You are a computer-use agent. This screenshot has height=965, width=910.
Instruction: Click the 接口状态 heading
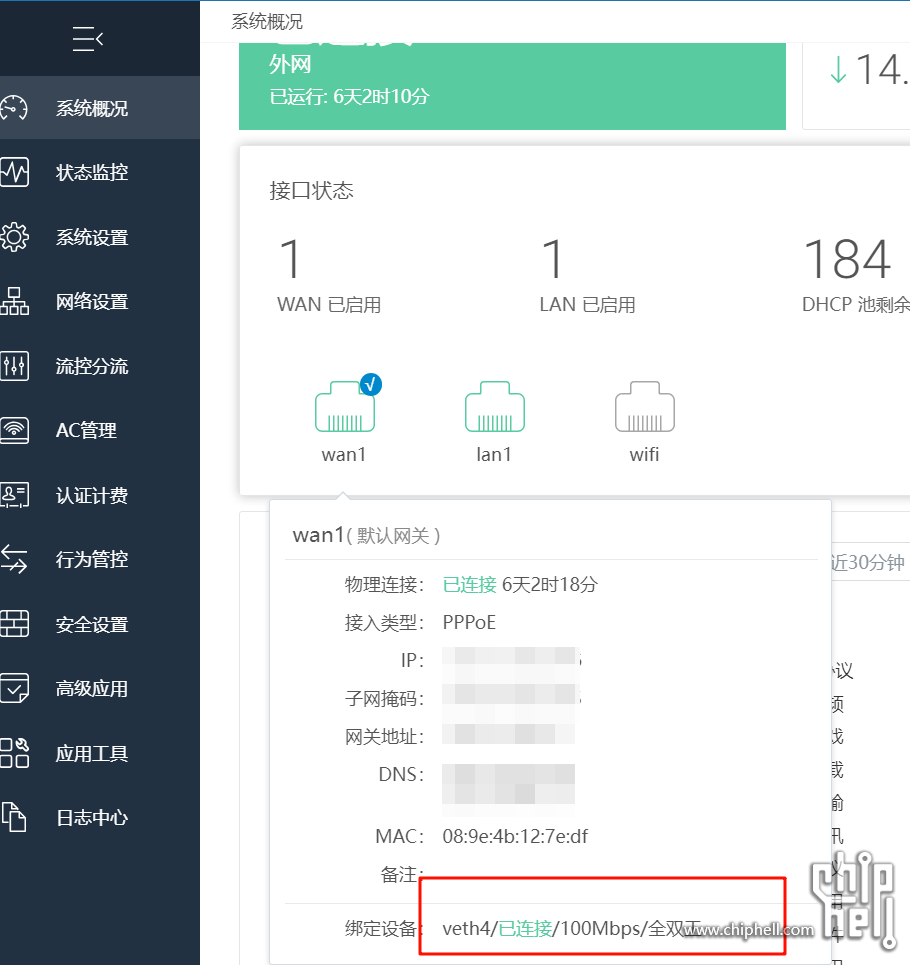coord(311,190)
